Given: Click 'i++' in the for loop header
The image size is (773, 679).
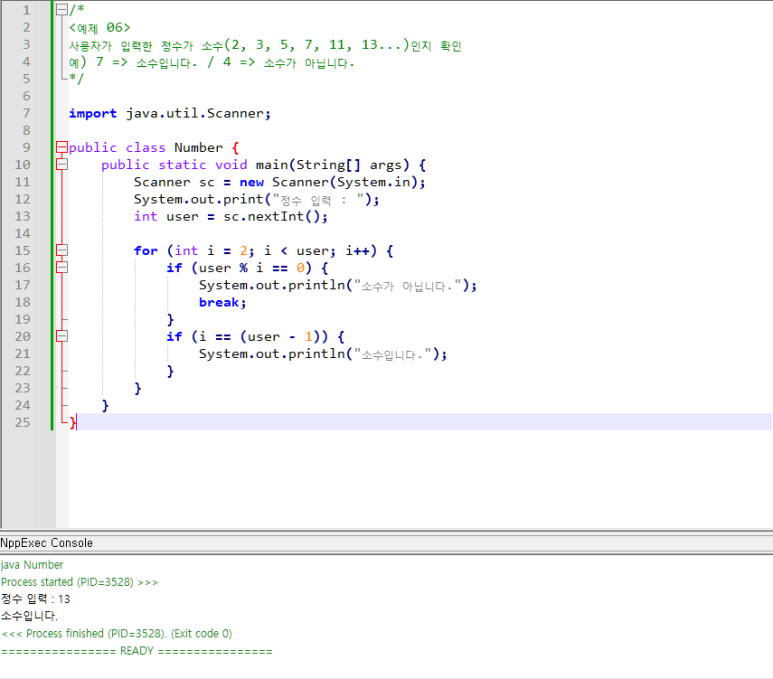Looking at the screenshot, I should point(357,250).
